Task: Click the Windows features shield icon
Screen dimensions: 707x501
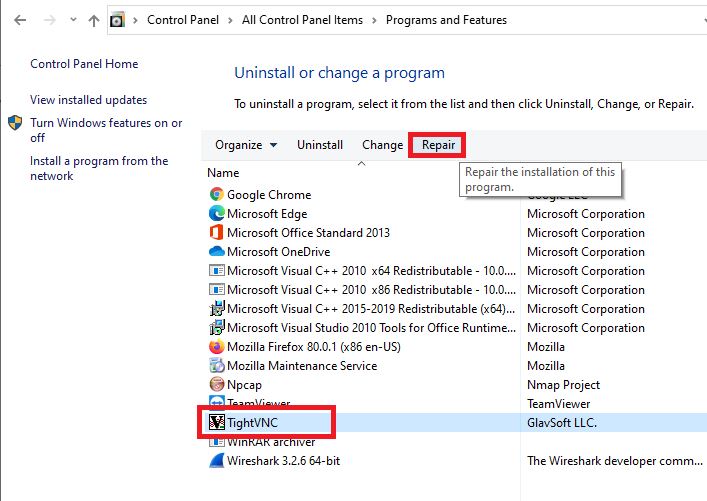Action: click(x=15, y=123)
